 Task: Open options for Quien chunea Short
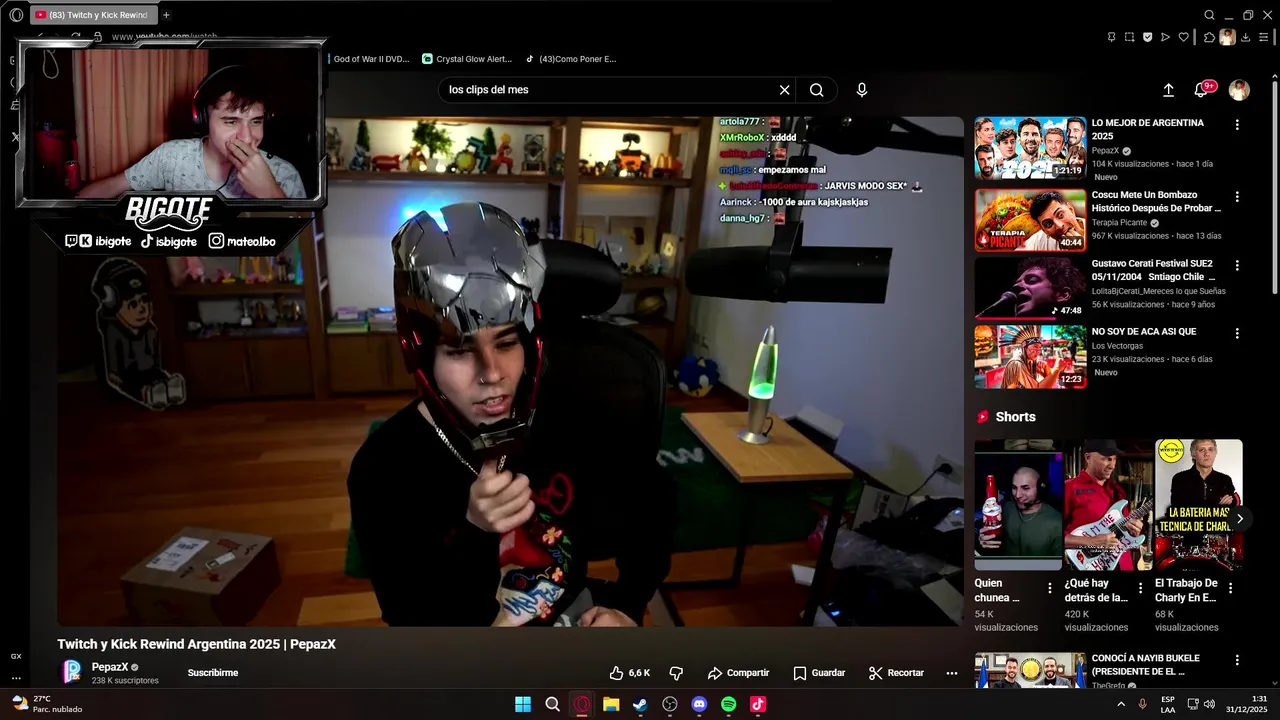coord(1050,589)
